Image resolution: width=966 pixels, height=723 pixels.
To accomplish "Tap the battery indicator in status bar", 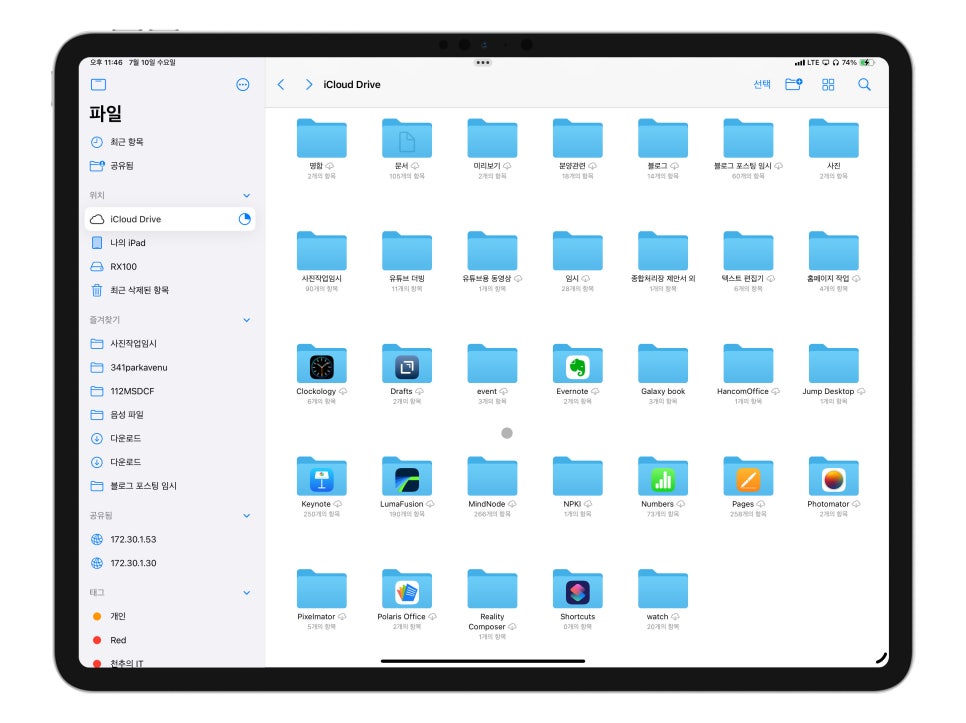I will [867, 62].
